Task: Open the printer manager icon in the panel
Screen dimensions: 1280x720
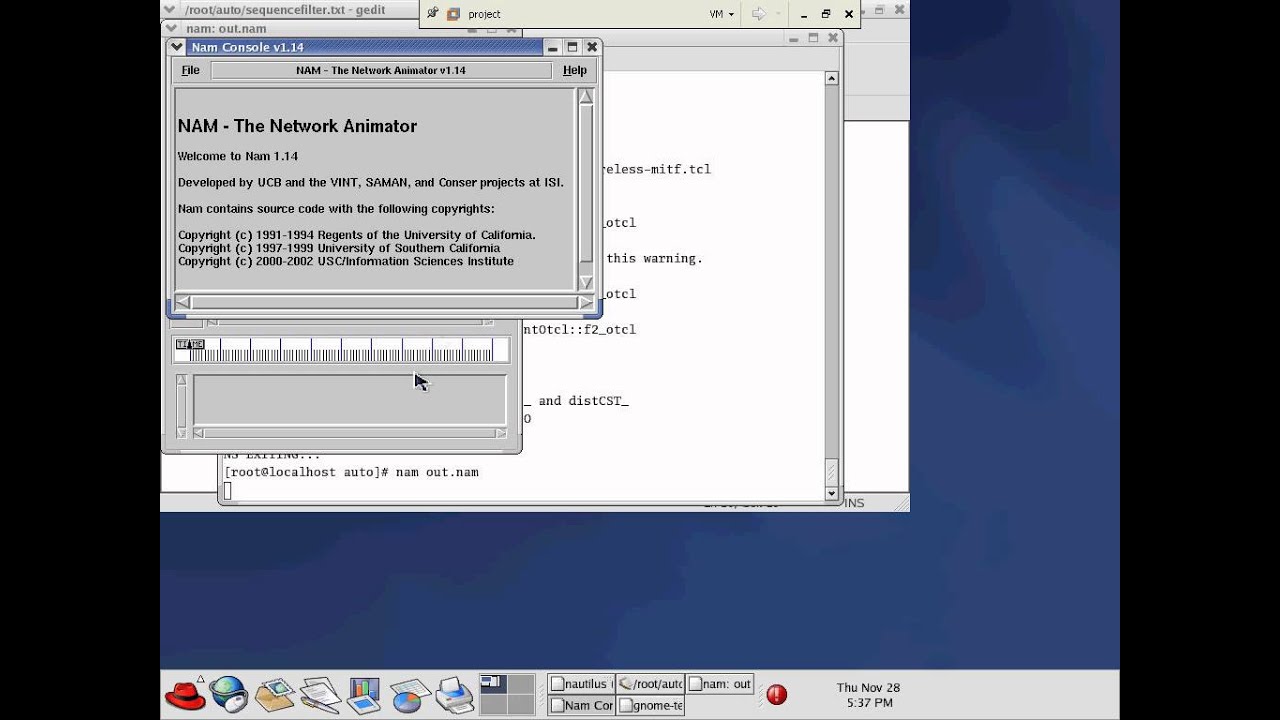Action: point(454,694)
